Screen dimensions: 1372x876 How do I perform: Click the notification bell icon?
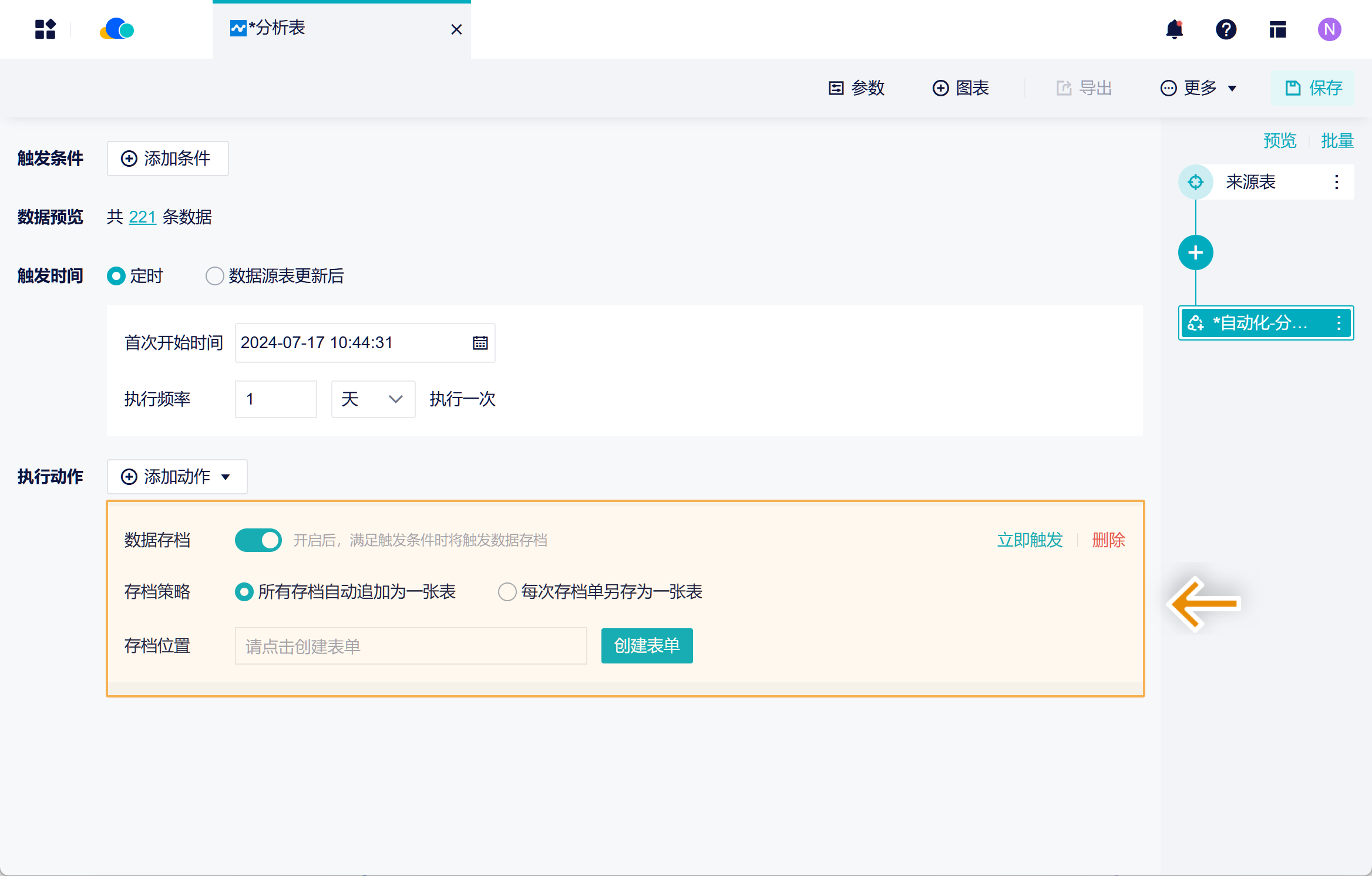point(1174,29)
